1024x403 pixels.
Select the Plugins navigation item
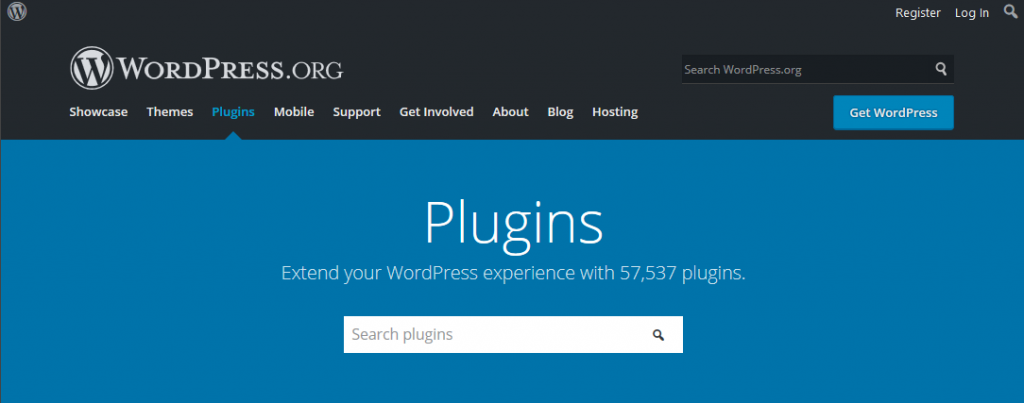click(x=233, y=112)
